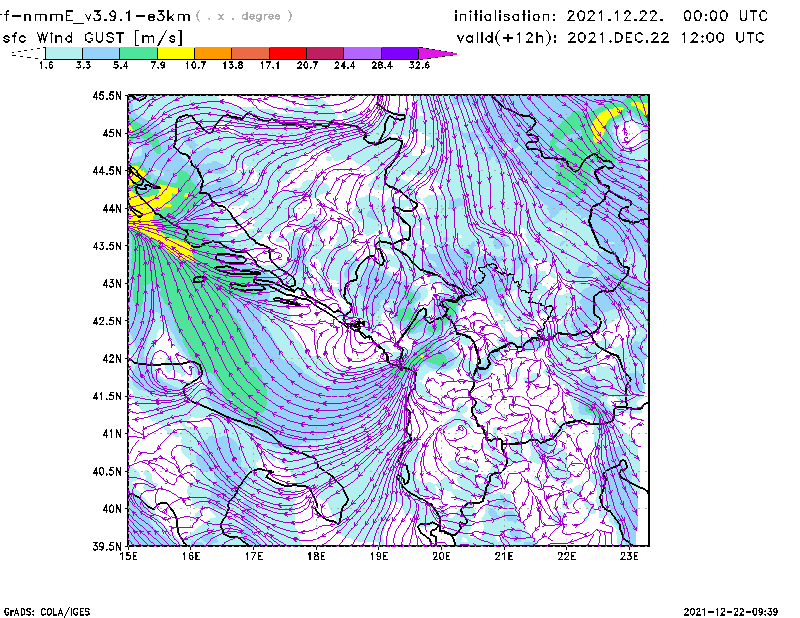This screenshot has height=618, width=800.
Task: Click the '17E' longitude label
Action: pos(254,556)
